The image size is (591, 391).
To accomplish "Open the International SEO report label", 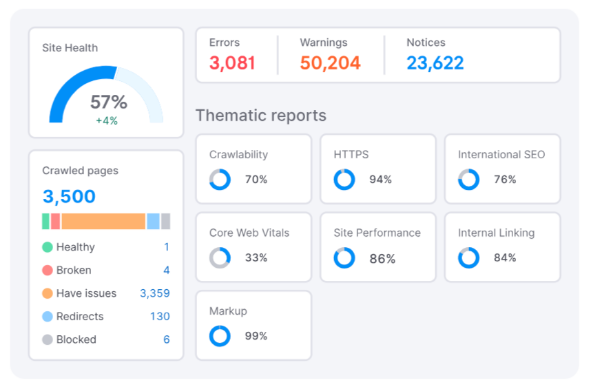I will pyautogui.click(x=501, y=154).
